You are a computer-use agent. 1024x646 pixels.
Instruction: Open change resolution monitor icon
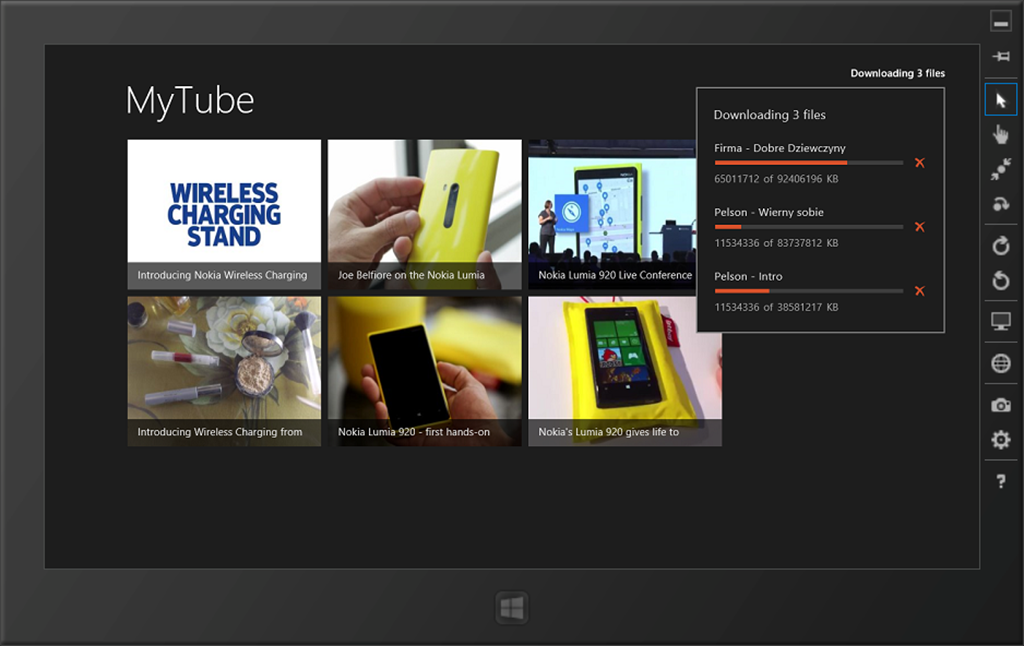coord(1000,321)
